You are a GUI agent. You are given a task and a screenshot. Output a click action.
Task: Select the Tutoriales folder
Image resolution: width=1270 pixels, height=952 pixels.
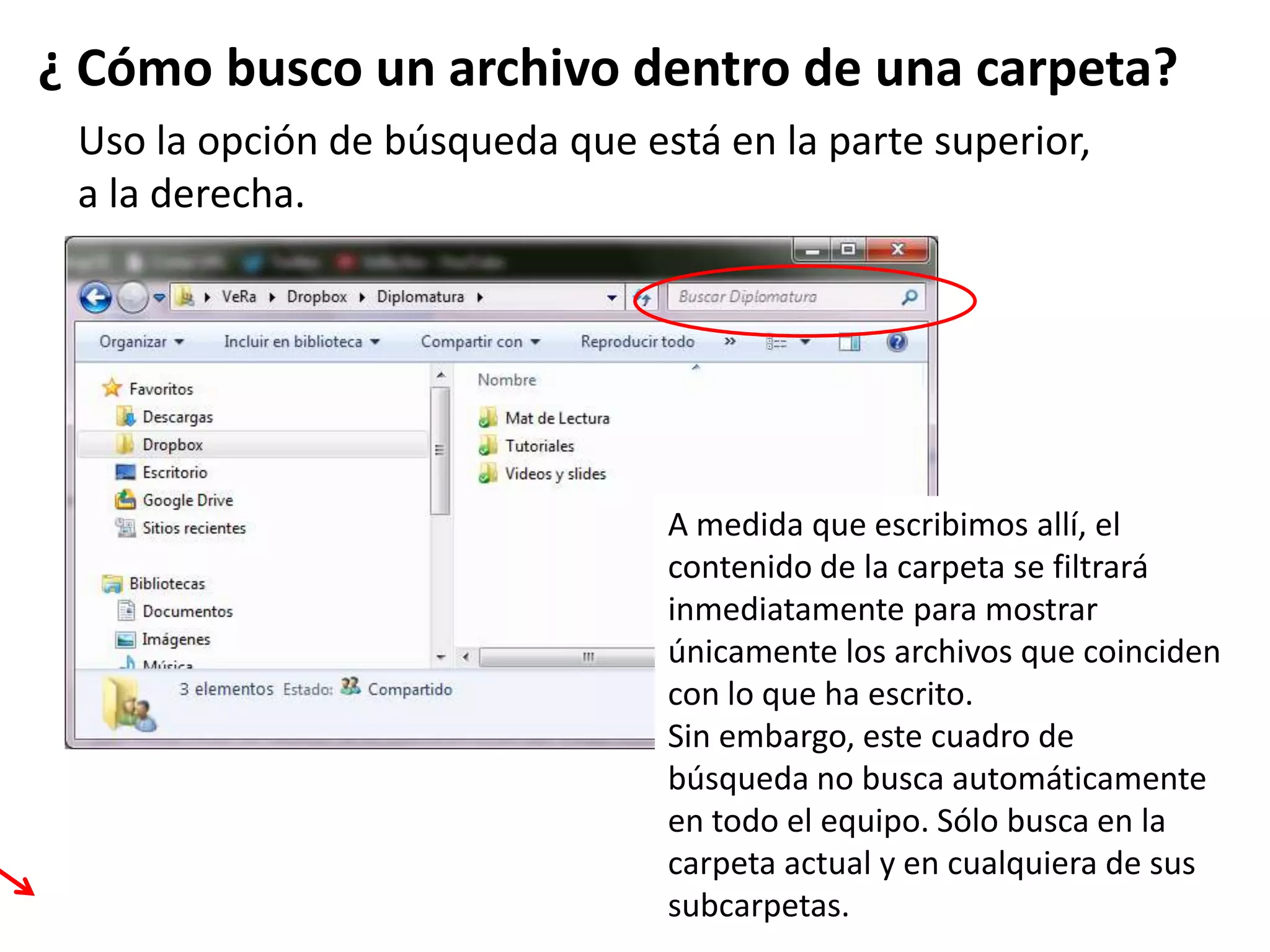tap(540, 446)
